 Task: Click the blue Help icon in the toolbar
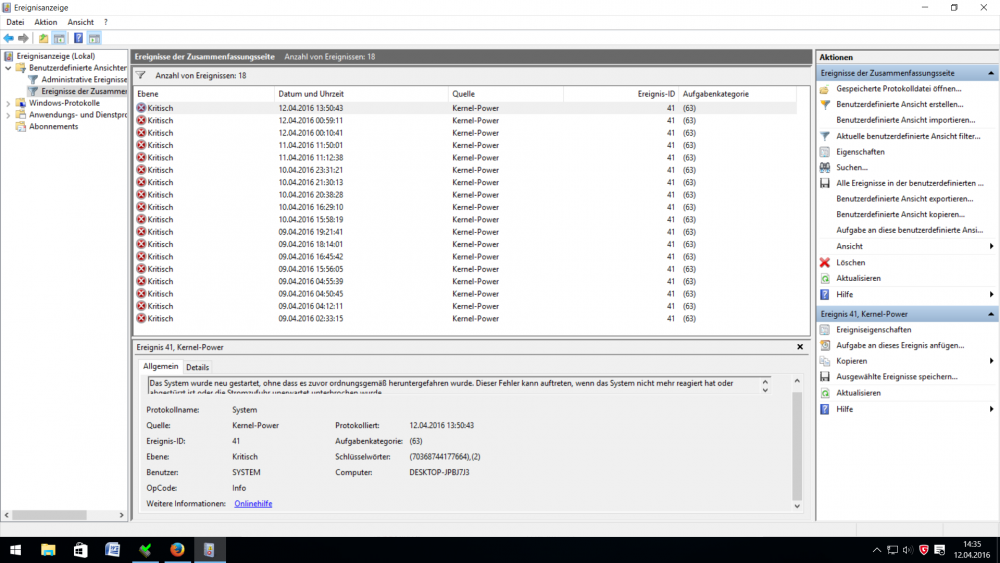point(77,38)
